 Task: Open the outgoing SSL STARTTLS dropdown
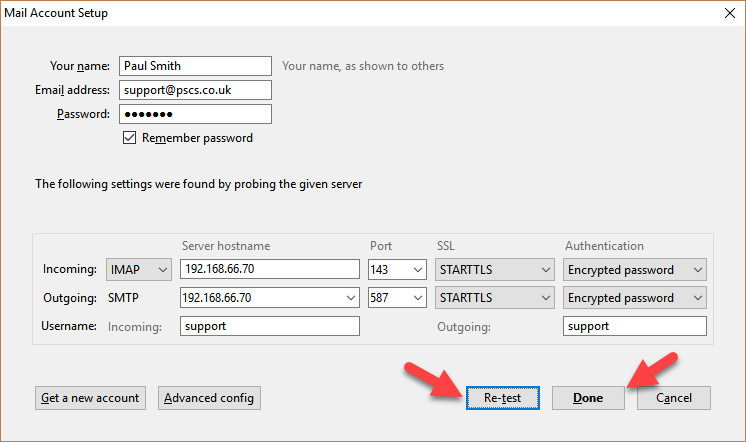tap(495, 298)
